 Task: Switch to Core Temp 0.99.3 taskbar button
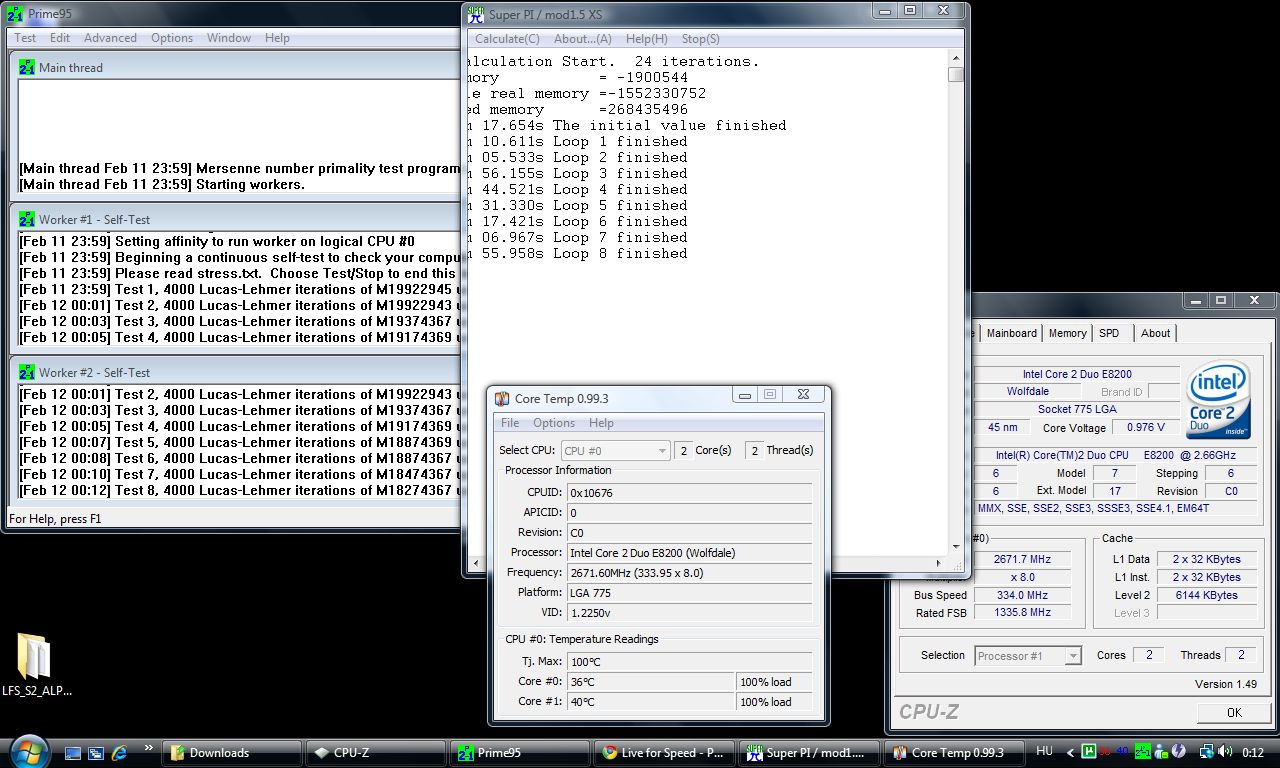(952, 753)
